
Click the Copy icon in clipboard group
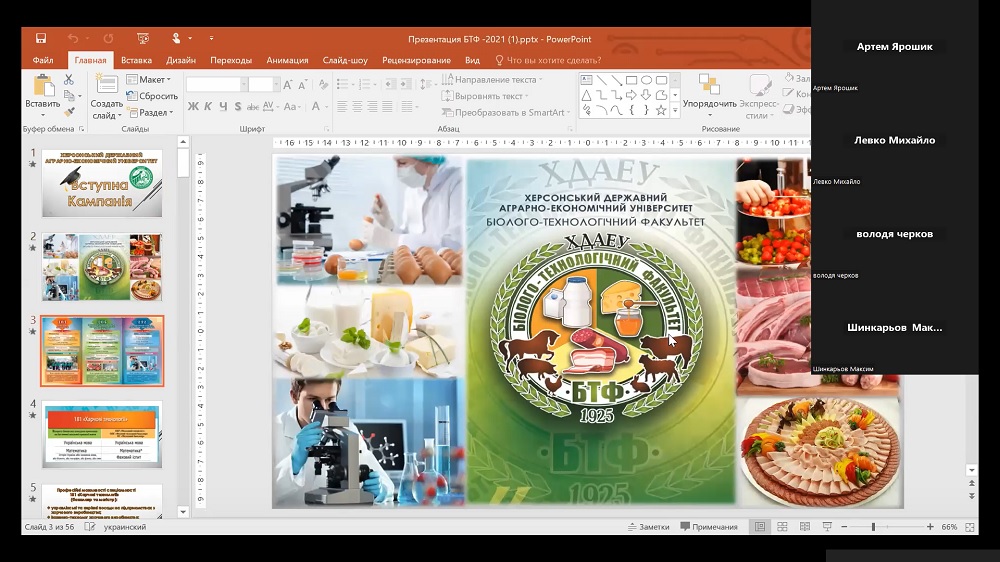(69, 96)
